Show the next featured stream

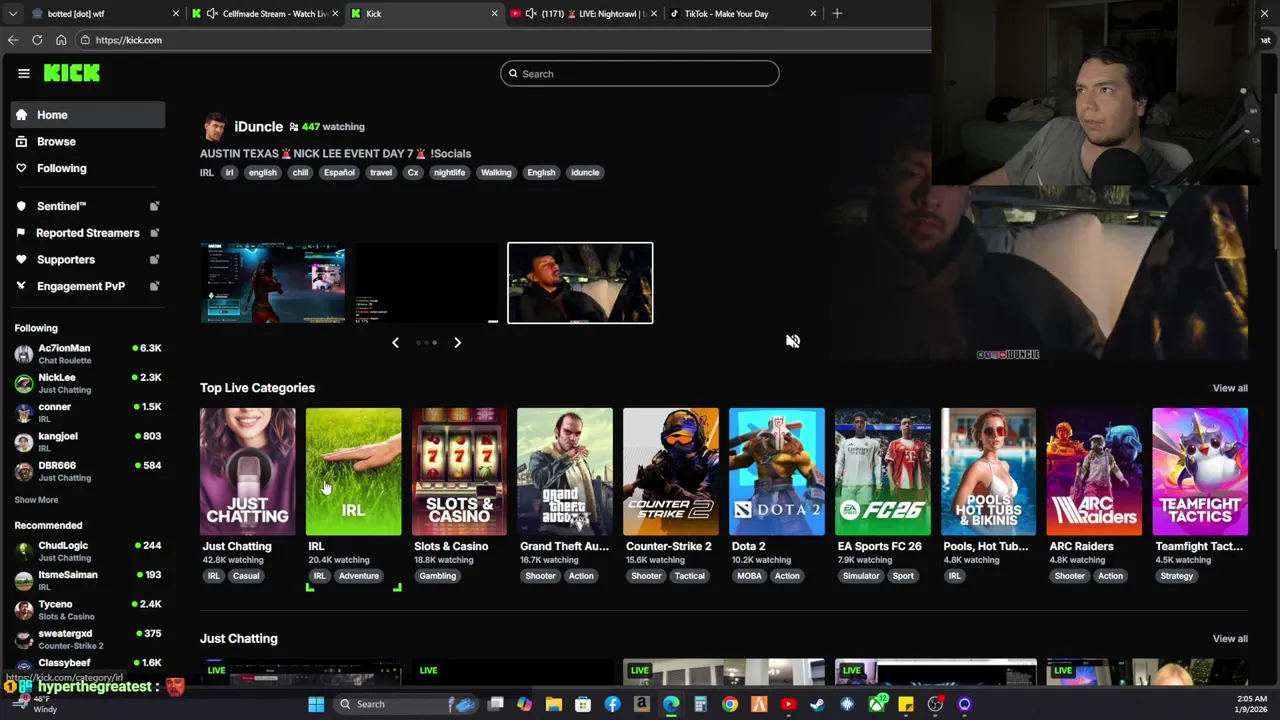tap(457, 342)
